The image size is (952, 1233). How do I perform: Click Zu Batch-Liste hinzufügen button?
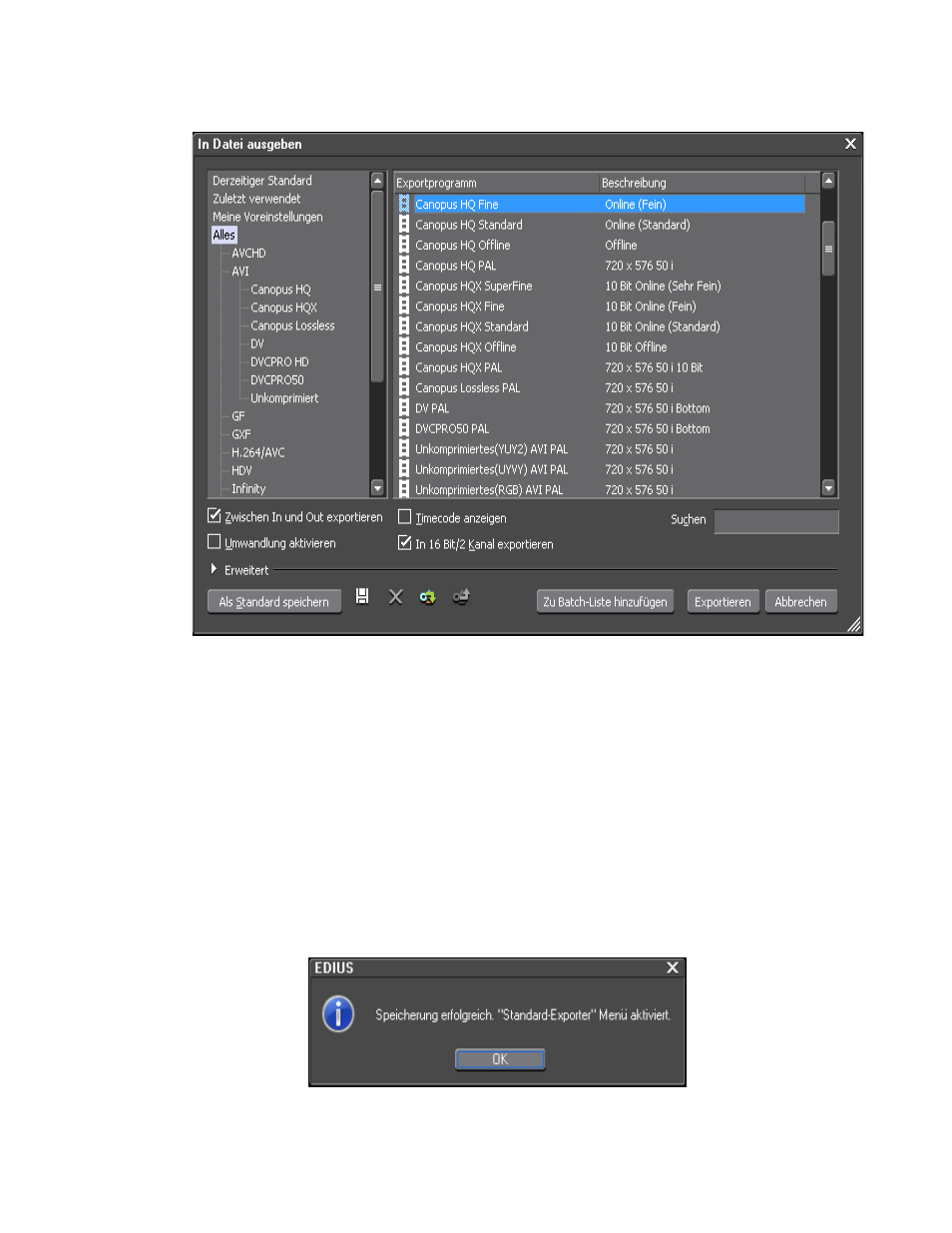tap(606, 602)
